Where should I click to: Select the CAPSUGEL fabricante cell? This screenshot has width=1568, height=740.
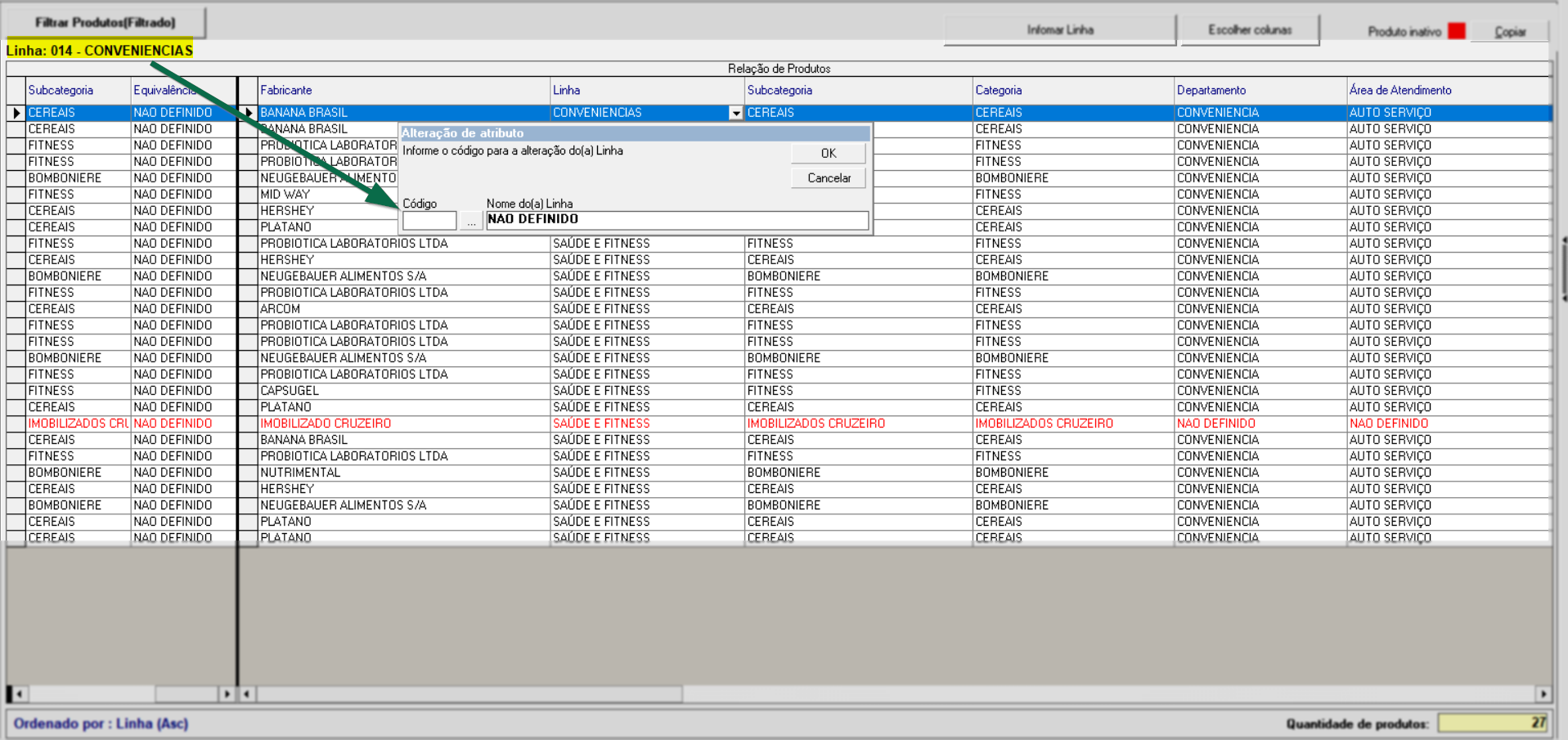coord(290,391)
